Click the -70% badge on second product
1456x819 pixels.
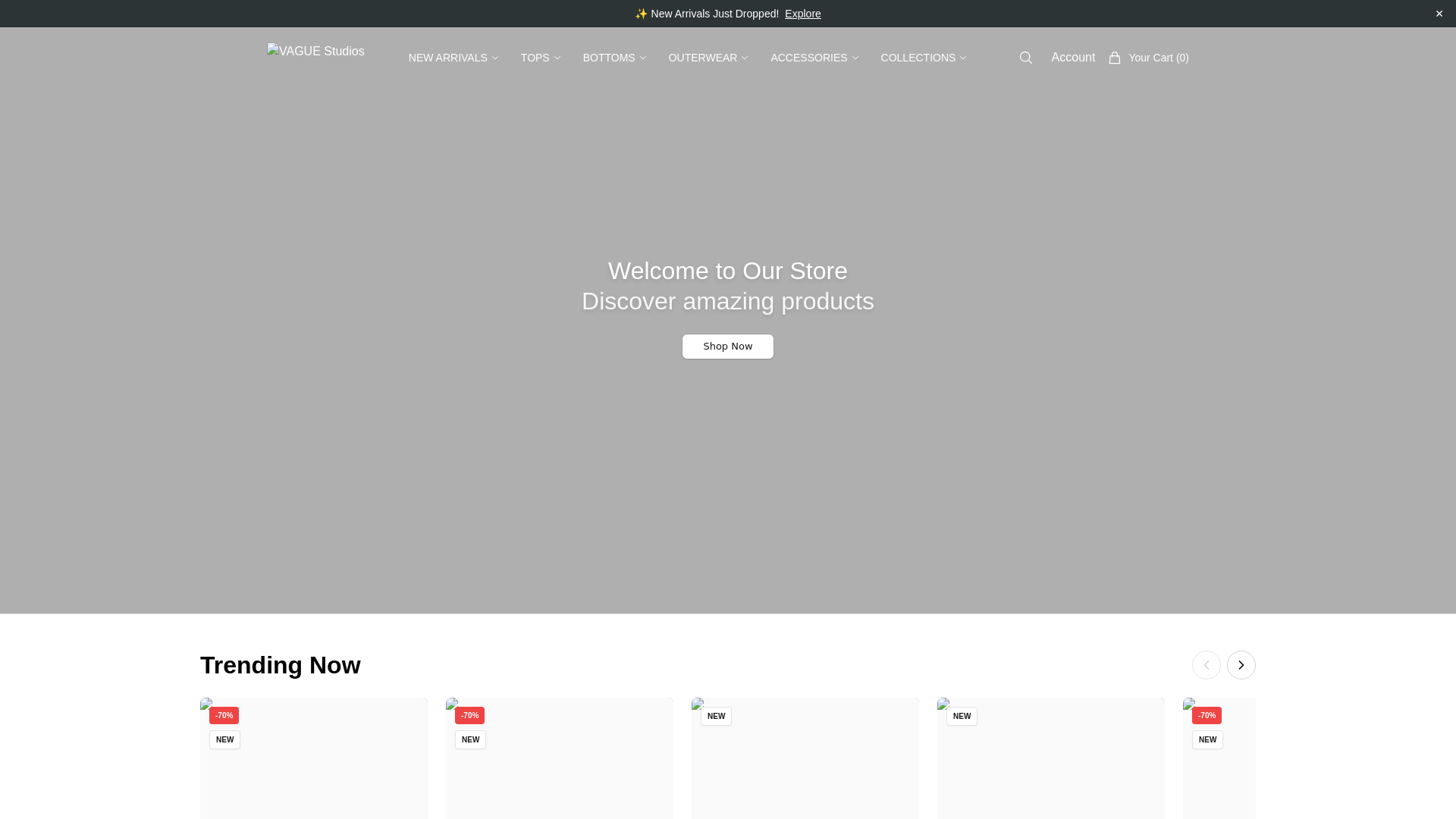pos(469,715)
